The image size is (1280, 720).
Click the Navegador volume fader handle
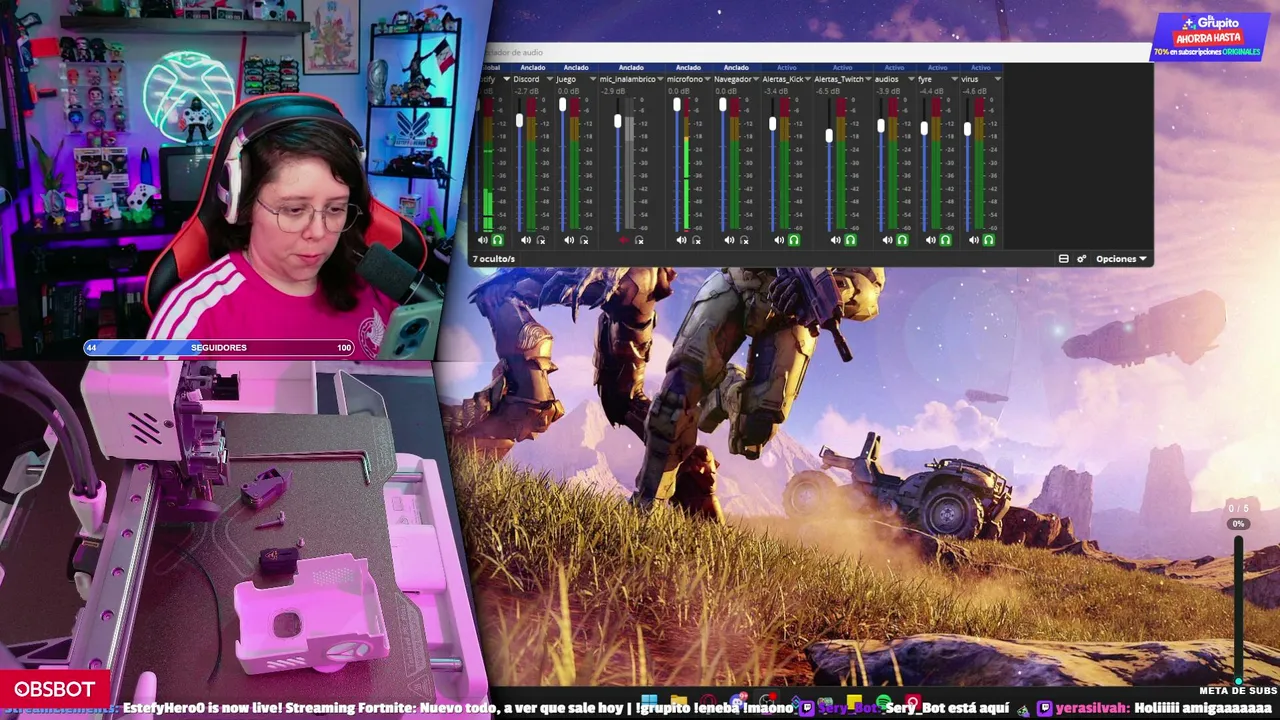[722, 104]
